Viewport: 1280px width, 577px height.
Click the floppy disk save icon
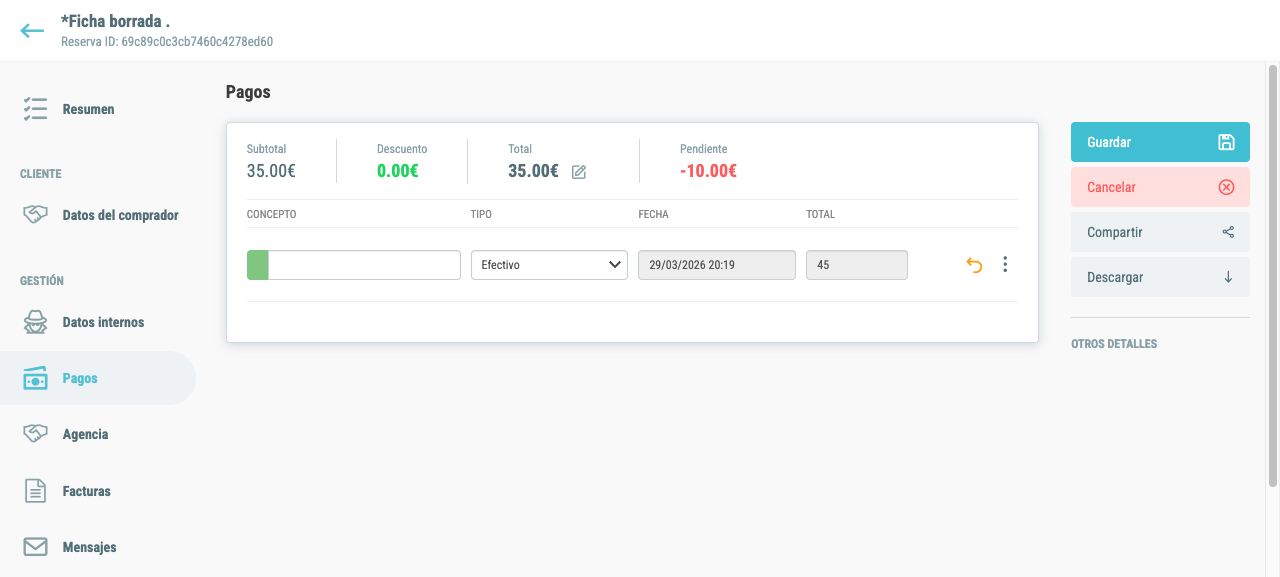click(x=1226, y=142)
